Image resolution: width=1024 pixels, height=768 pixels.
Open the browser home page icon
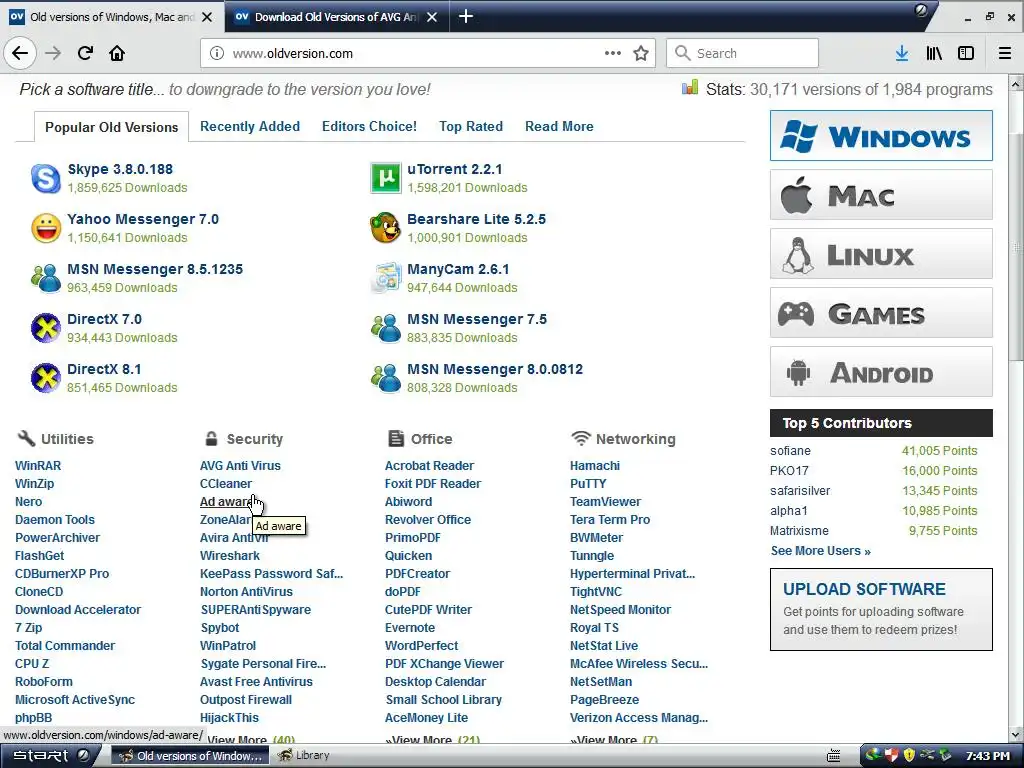coord(117,53)
